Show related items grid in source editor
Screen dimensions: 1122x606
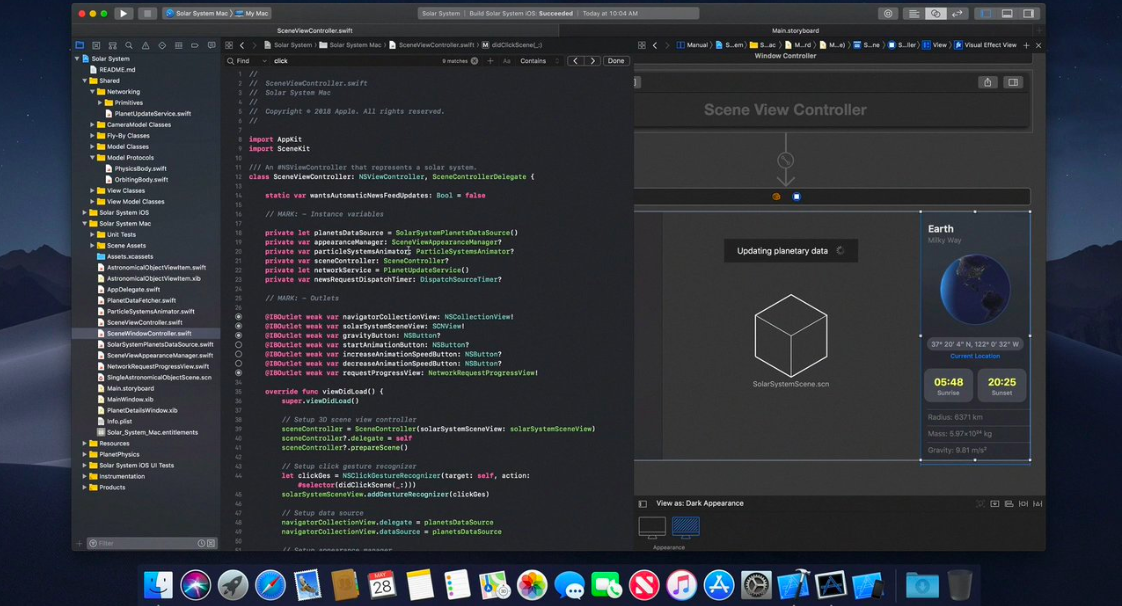click(x=229, y=45)
